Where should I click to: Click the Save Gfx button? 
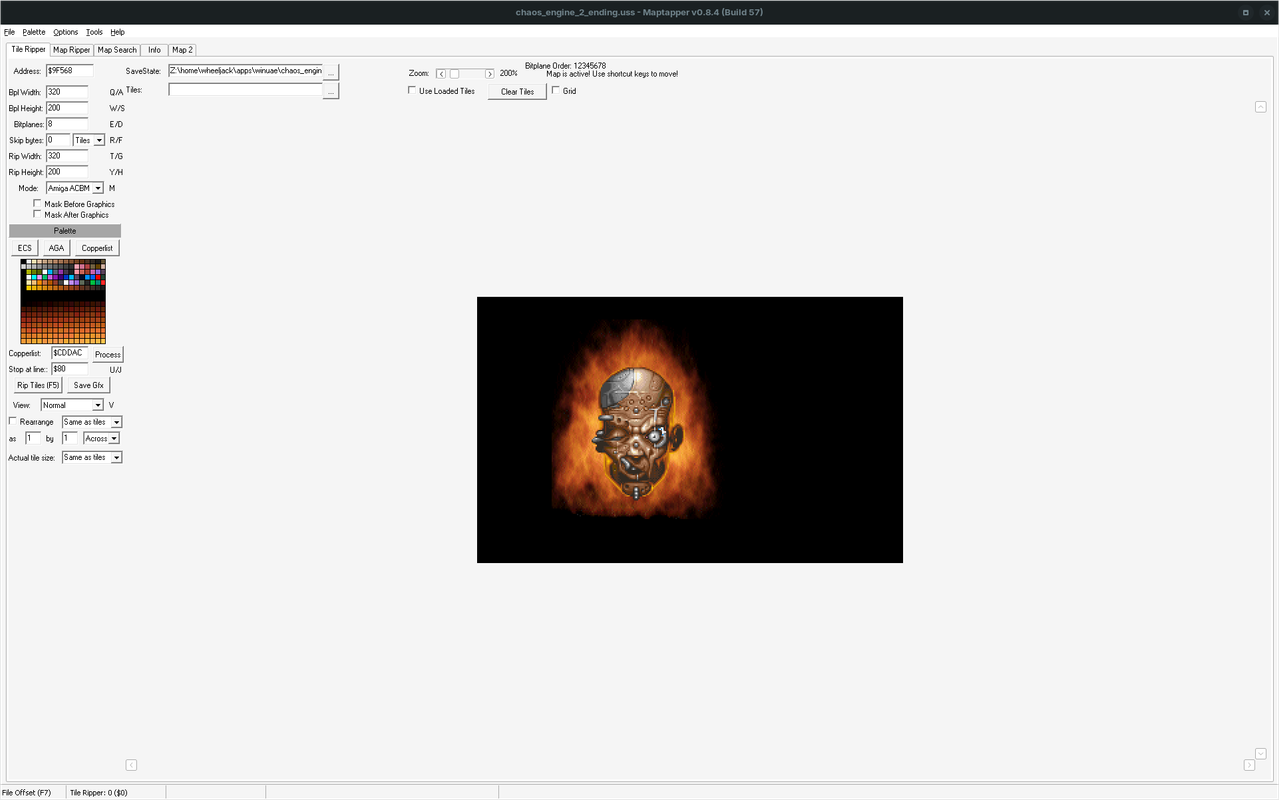coord(88,385)
